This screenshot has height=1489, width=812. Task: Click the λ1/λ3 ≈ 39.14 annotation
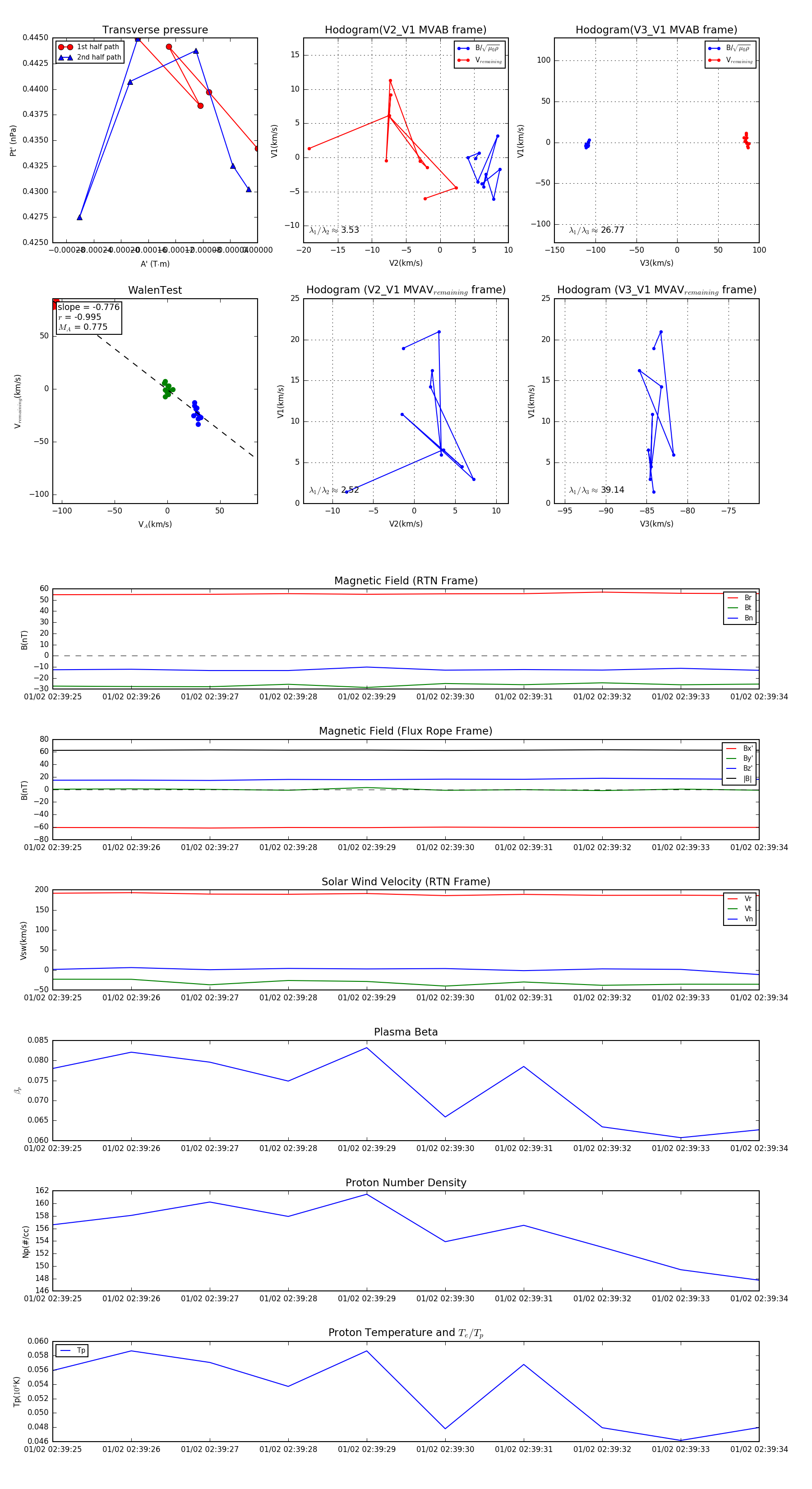[596, 490]
